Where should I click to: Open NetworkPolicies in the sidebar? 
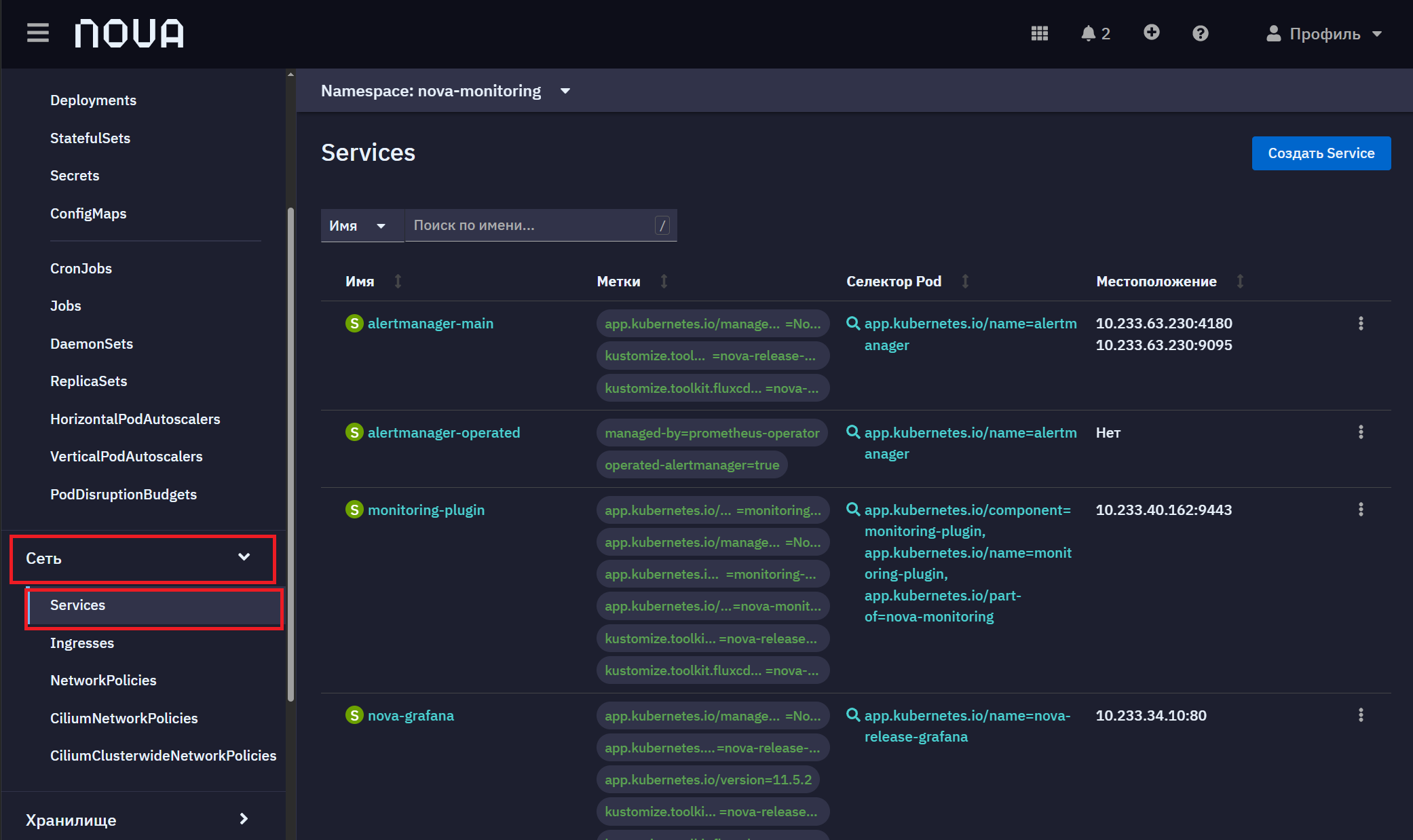[x=103, y=681]
